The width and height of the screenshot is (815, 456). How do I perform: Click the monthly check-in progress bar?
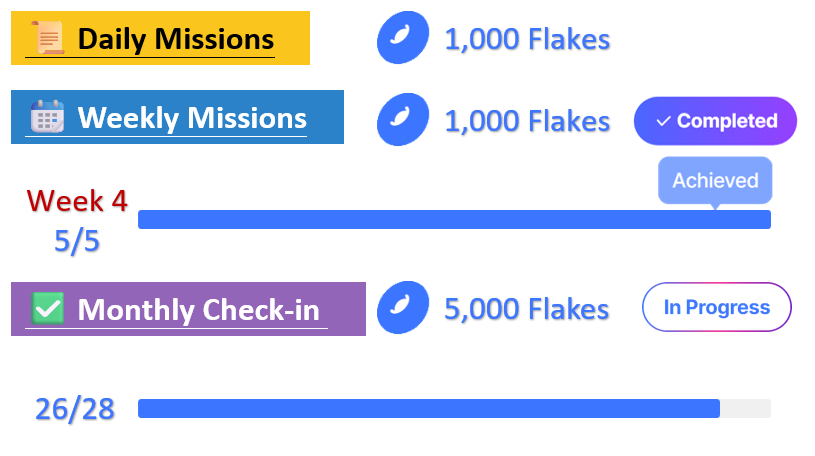coord(454,408)
